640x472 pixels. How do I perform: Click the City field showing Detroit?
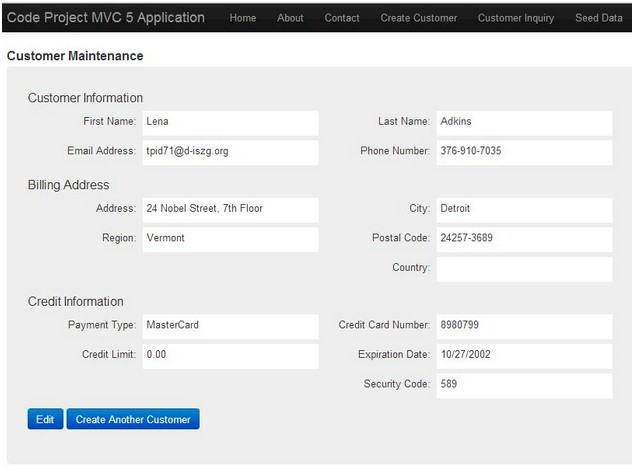point(524,210)
